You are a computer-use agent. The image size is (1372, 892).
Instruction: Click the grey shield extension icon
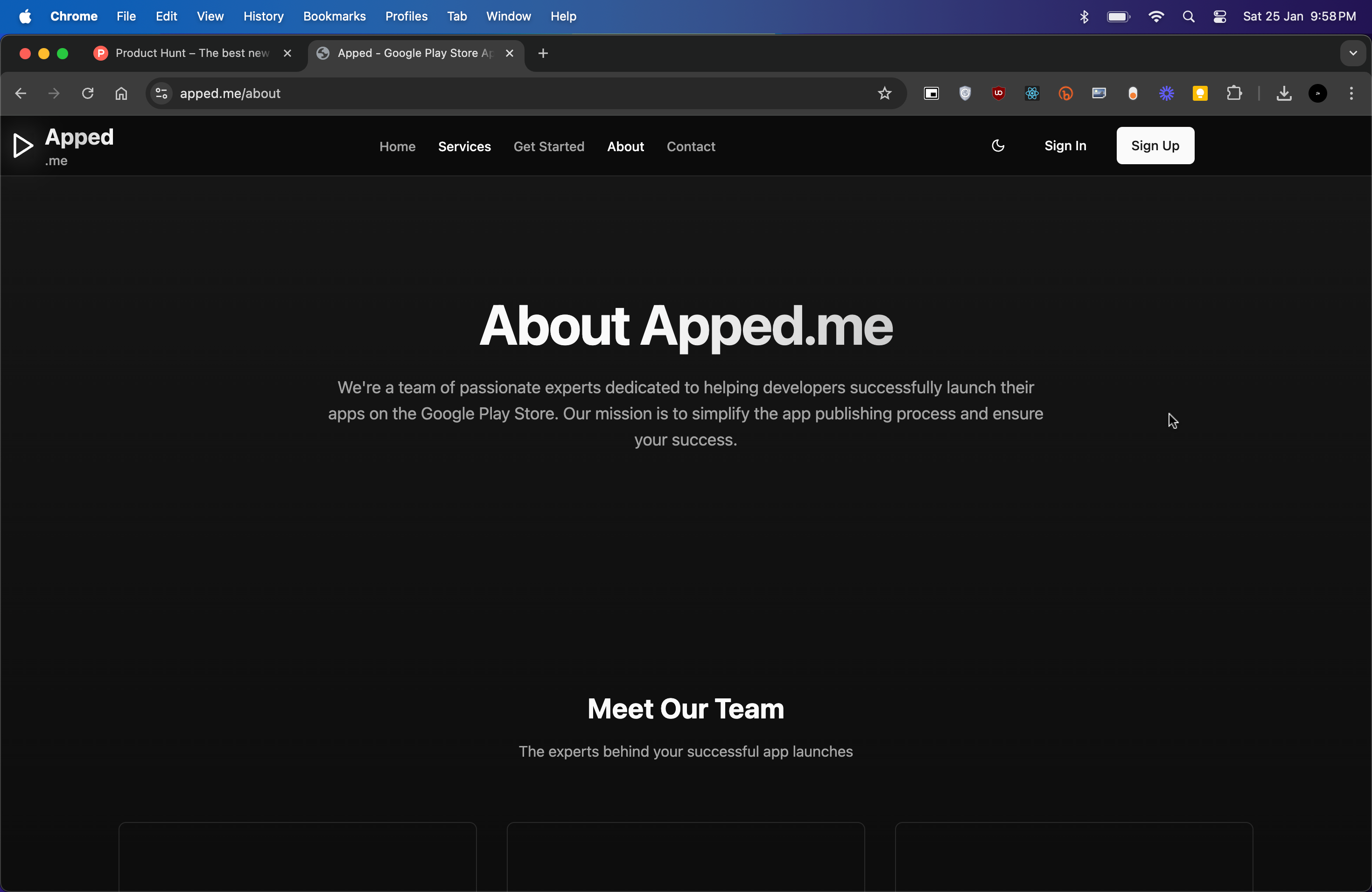(965, 93)
